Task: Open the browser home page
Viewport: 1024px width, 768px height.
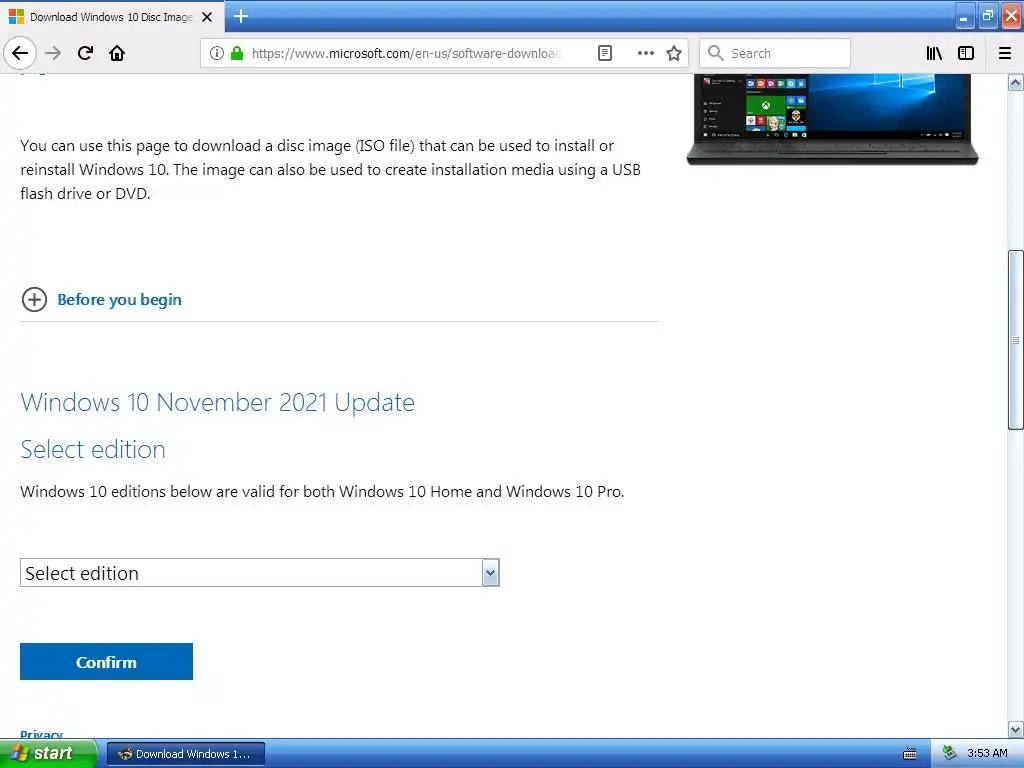Action: tap(117, 53)
